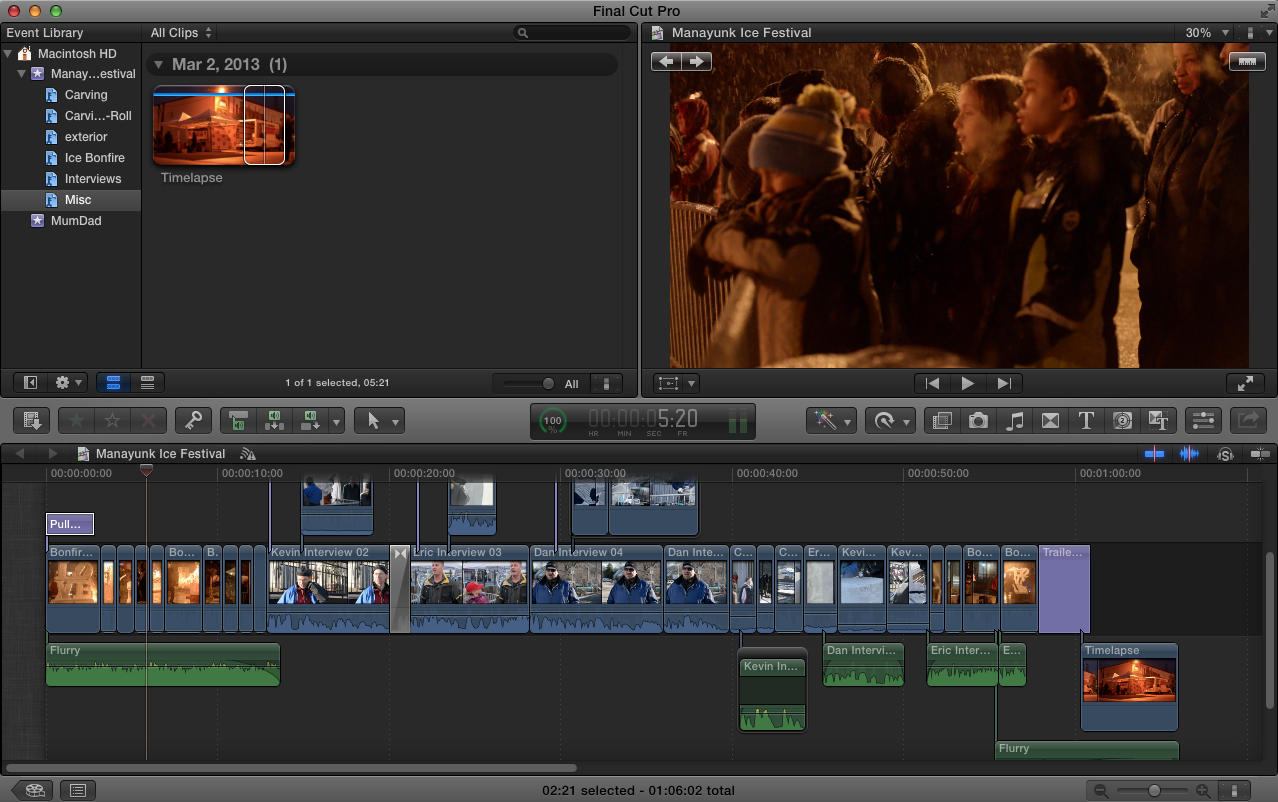Open the Keyword Editor key icon

(x=193, y=421)
